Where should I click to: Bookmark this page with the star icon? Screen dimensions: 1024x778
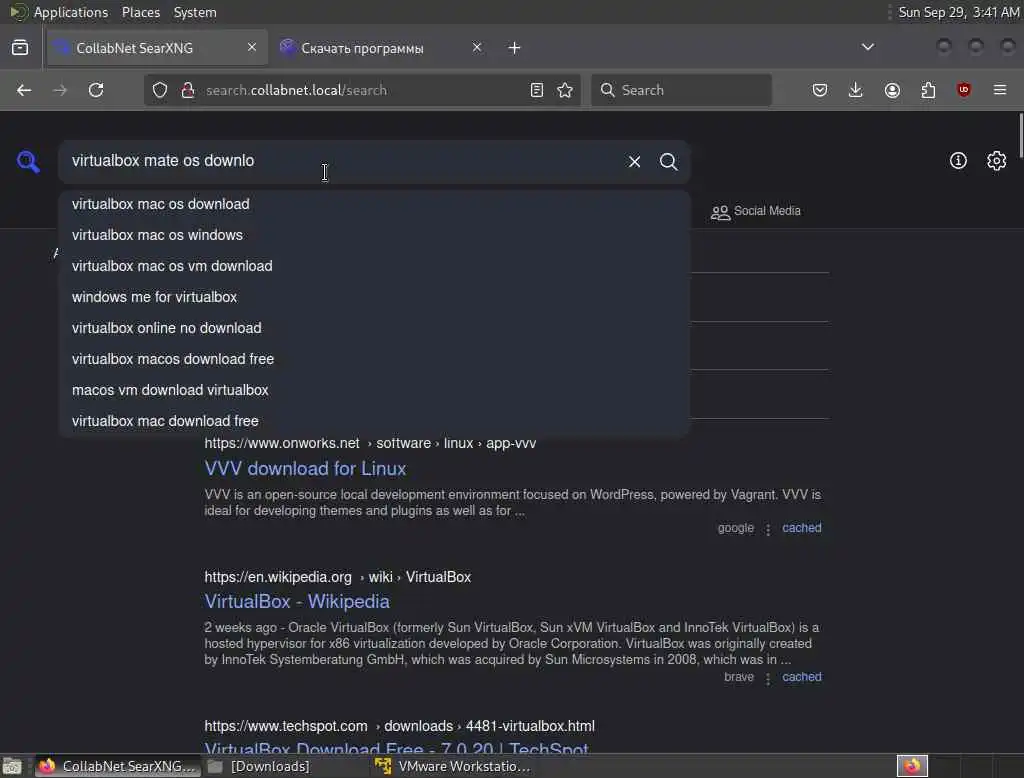tap(565, 90)
